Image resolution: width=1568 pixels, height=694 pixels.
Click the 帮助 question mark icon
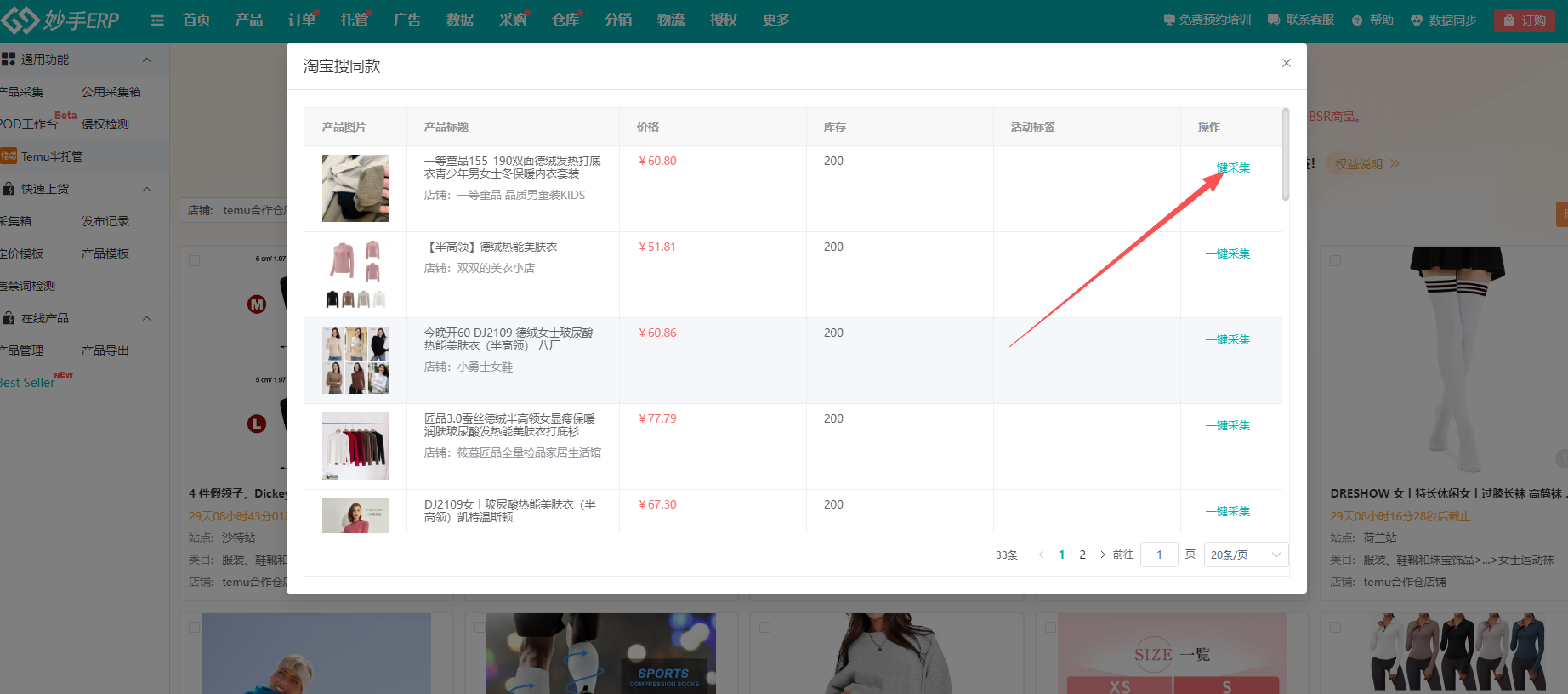coord(1356,20)
